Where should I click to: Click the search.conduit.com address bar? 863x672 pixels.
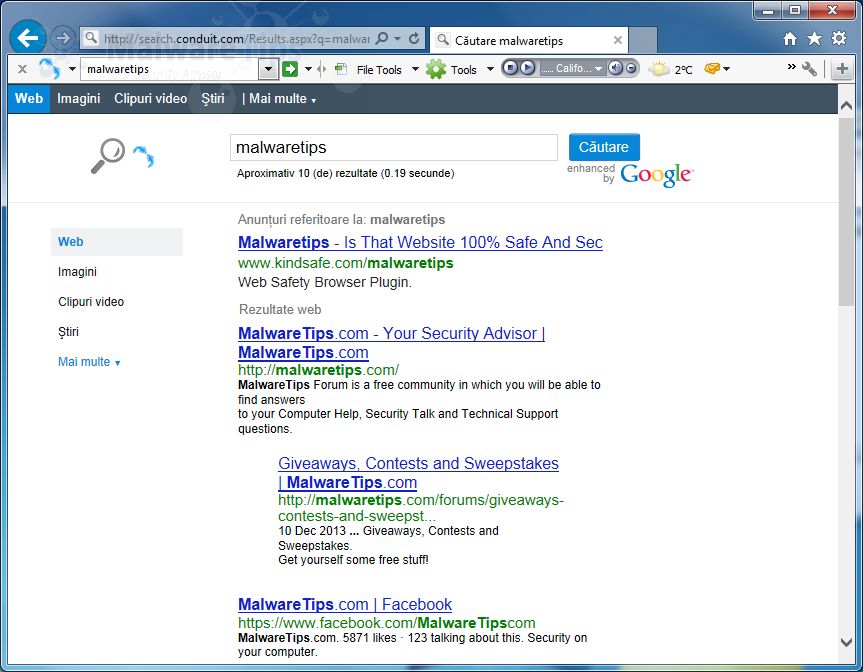(x=237, y=39)
